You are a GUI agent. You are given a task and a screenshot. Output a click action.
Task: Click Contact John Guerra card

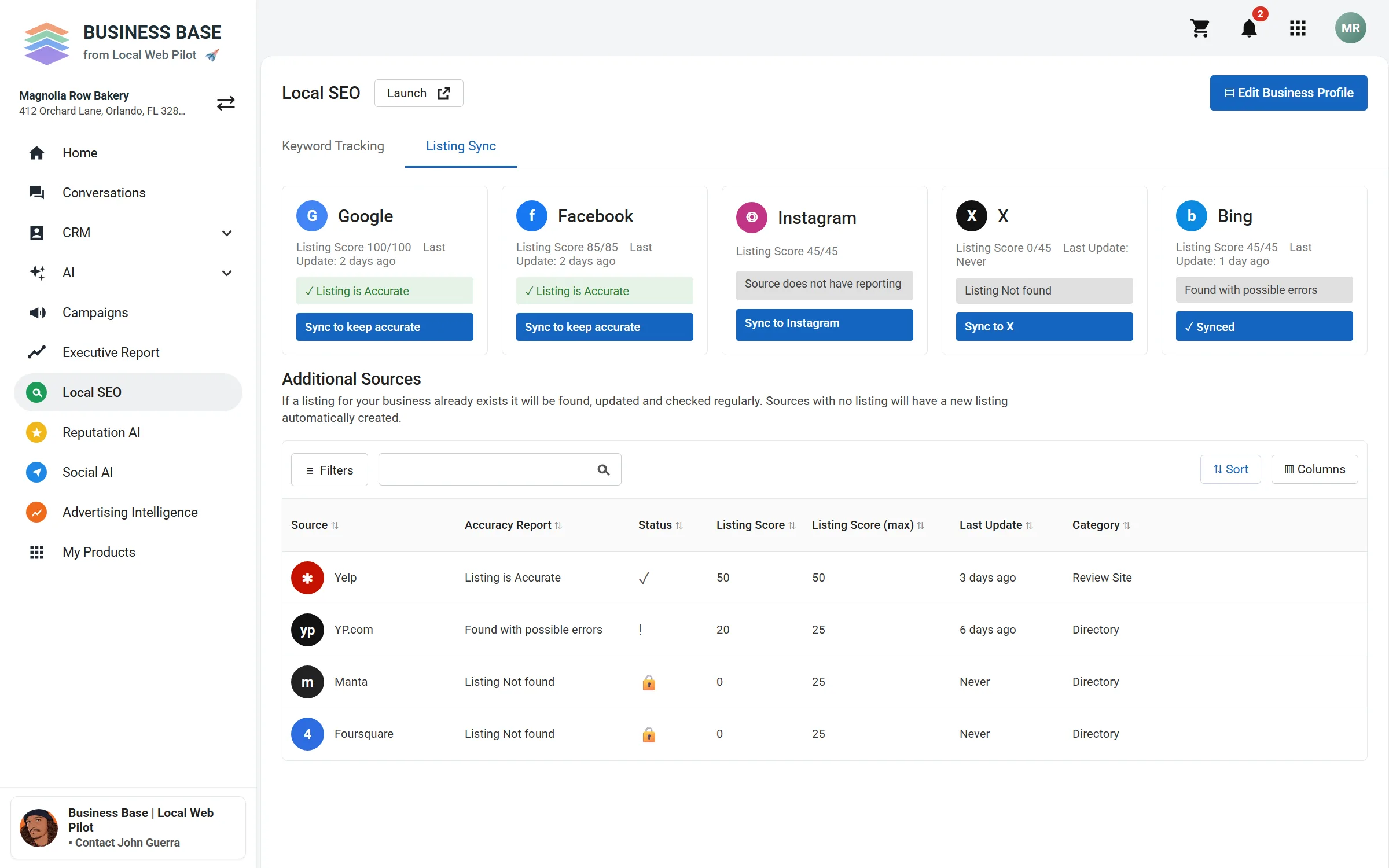tap(128, 827)
